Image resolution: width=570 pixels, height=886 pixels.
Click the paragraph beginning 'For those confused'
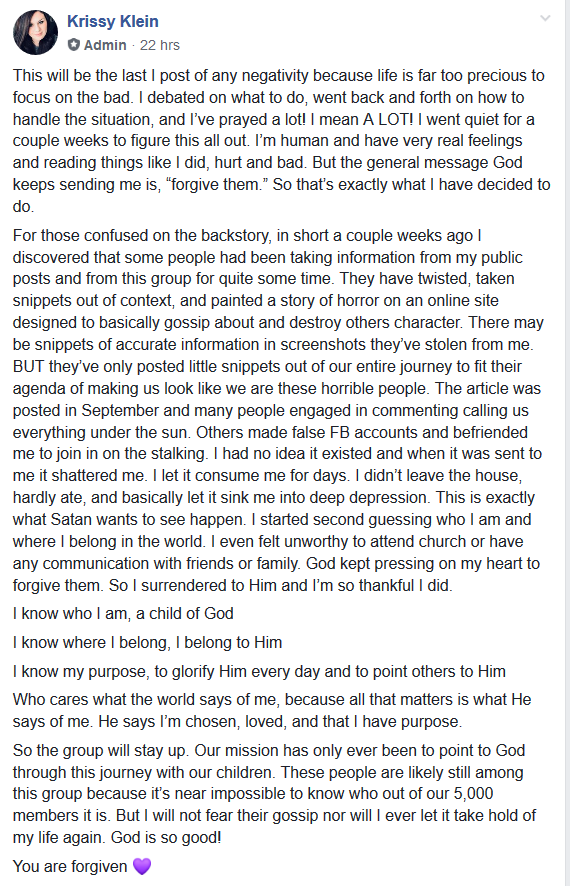tap(277, 410)
